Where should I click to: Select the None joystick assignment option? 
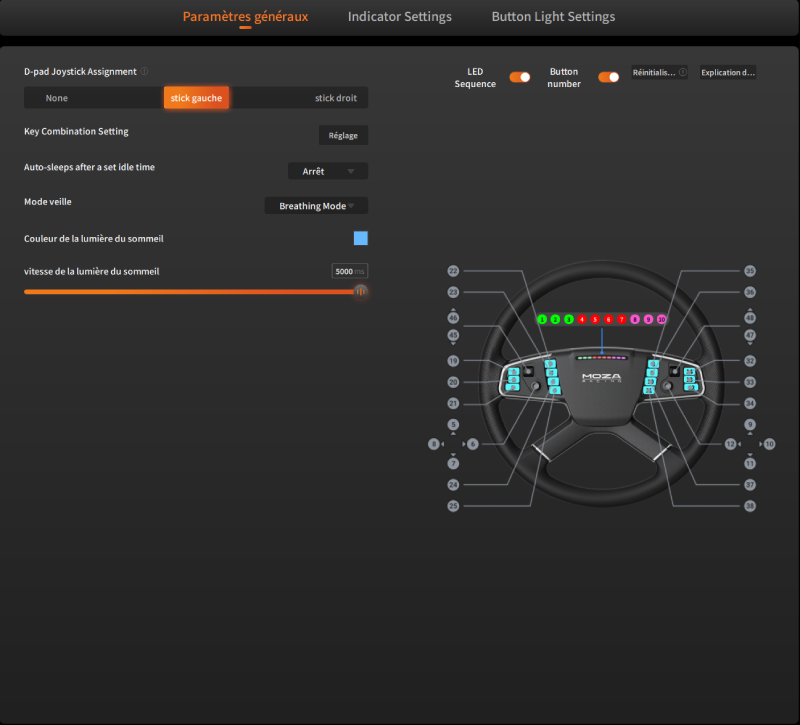[57, 98]
